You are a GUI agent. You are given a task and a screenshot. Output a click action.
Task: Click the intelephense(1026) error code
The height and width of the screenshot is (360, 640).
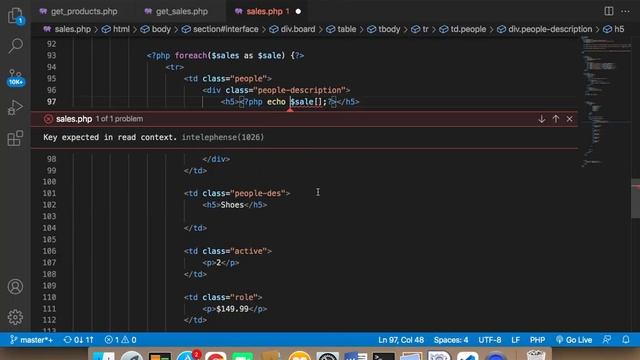(223, 137)
